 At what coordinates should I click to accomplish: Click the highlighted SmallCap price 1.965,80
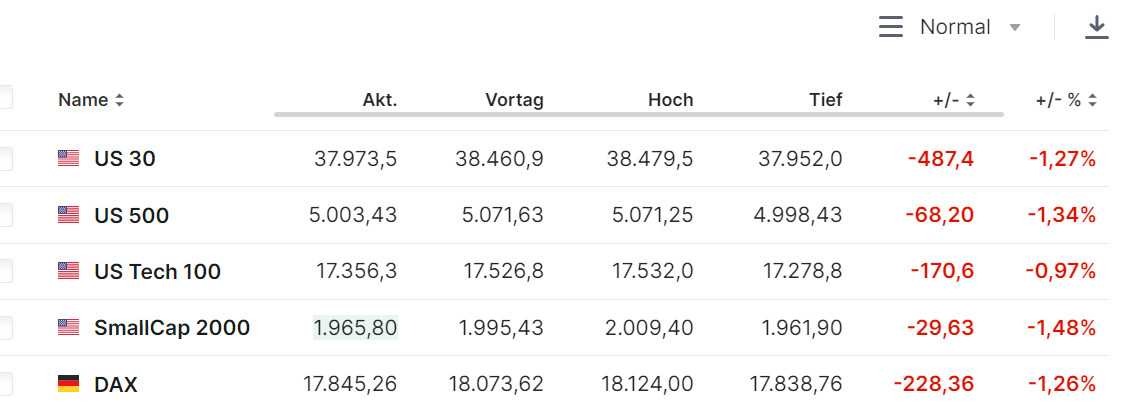pyautogui.click(x=356, y=327)
